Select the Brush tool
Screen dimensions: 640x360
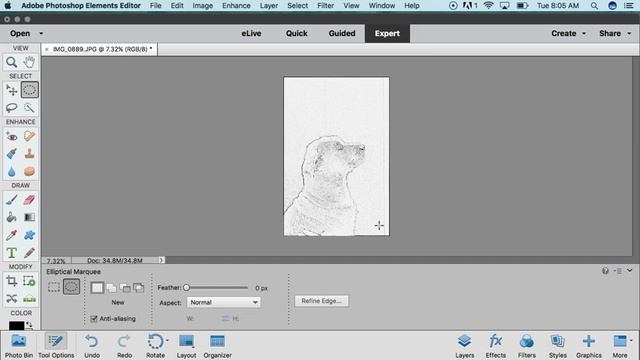point(11,200)
